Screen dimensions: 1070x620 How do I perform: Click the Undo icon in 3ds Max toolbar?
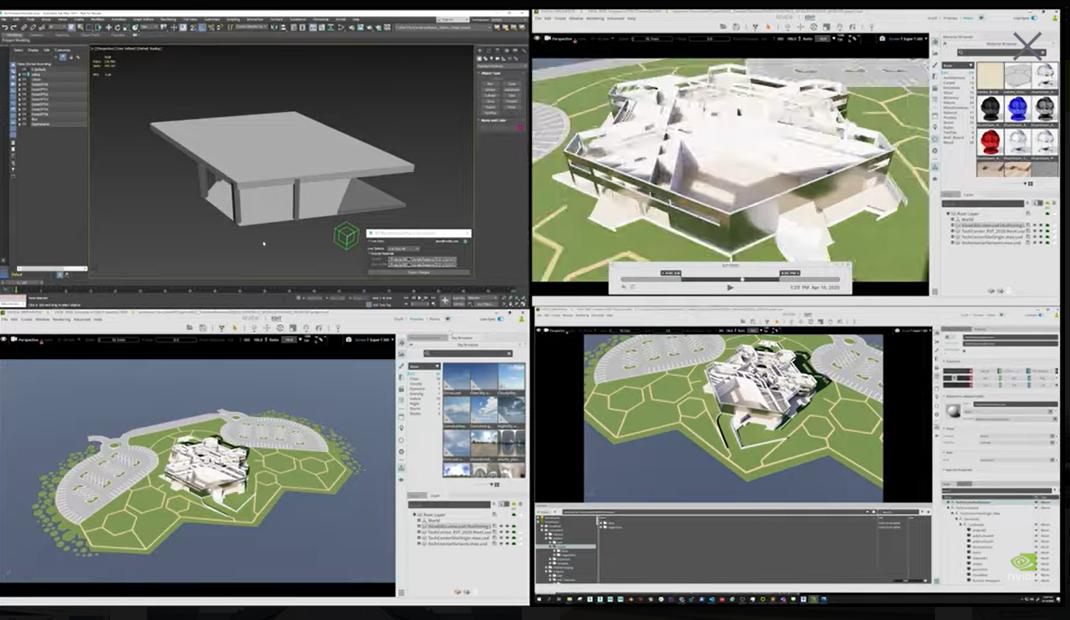[6, 27]
